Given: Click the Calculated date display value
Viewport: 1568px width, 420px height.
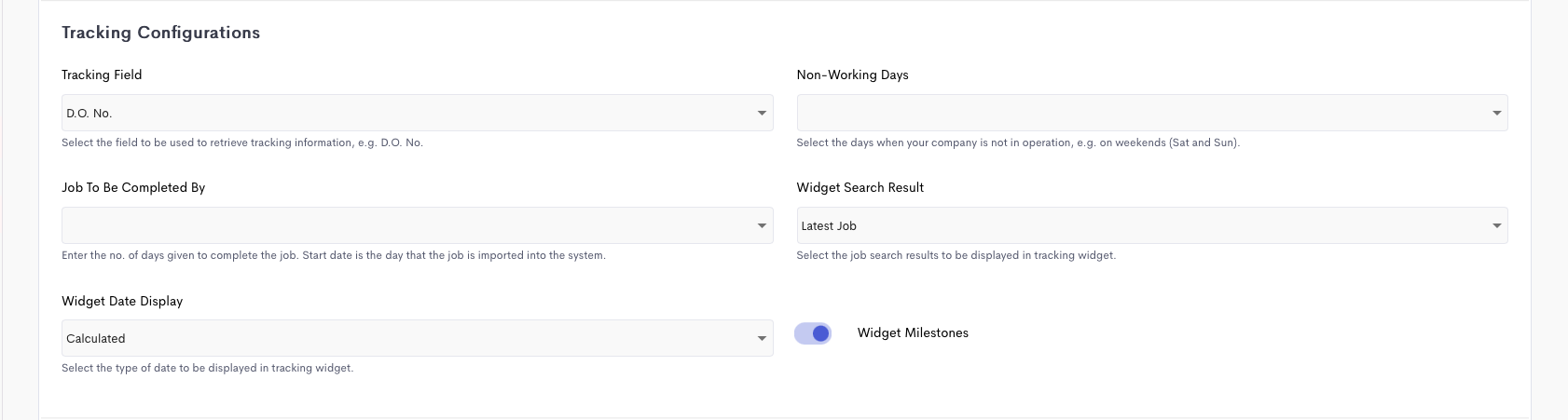Looking at the screenshot, I should click(96, 339).
